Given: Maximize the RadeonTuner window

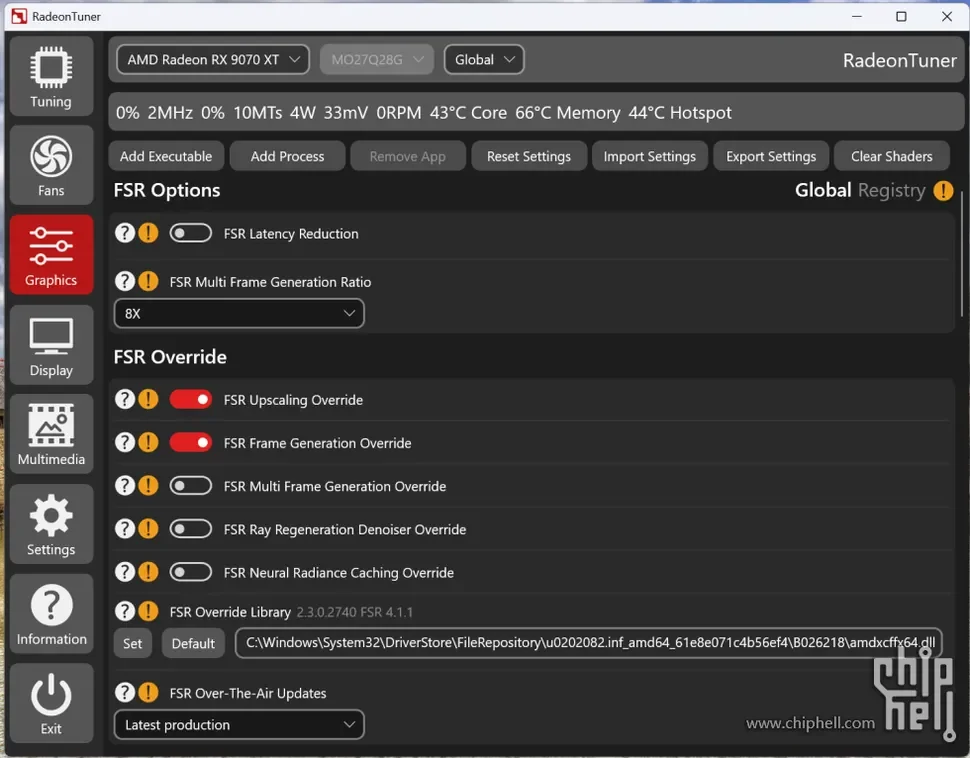Looking at the screenshot, I should point(901,17).
